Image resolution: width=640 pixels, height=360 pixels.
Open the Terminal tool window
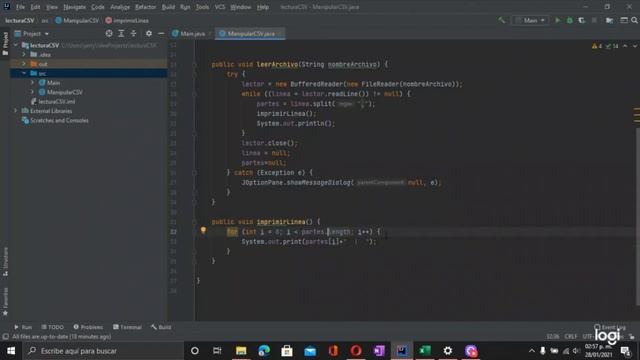coord(127,327)
